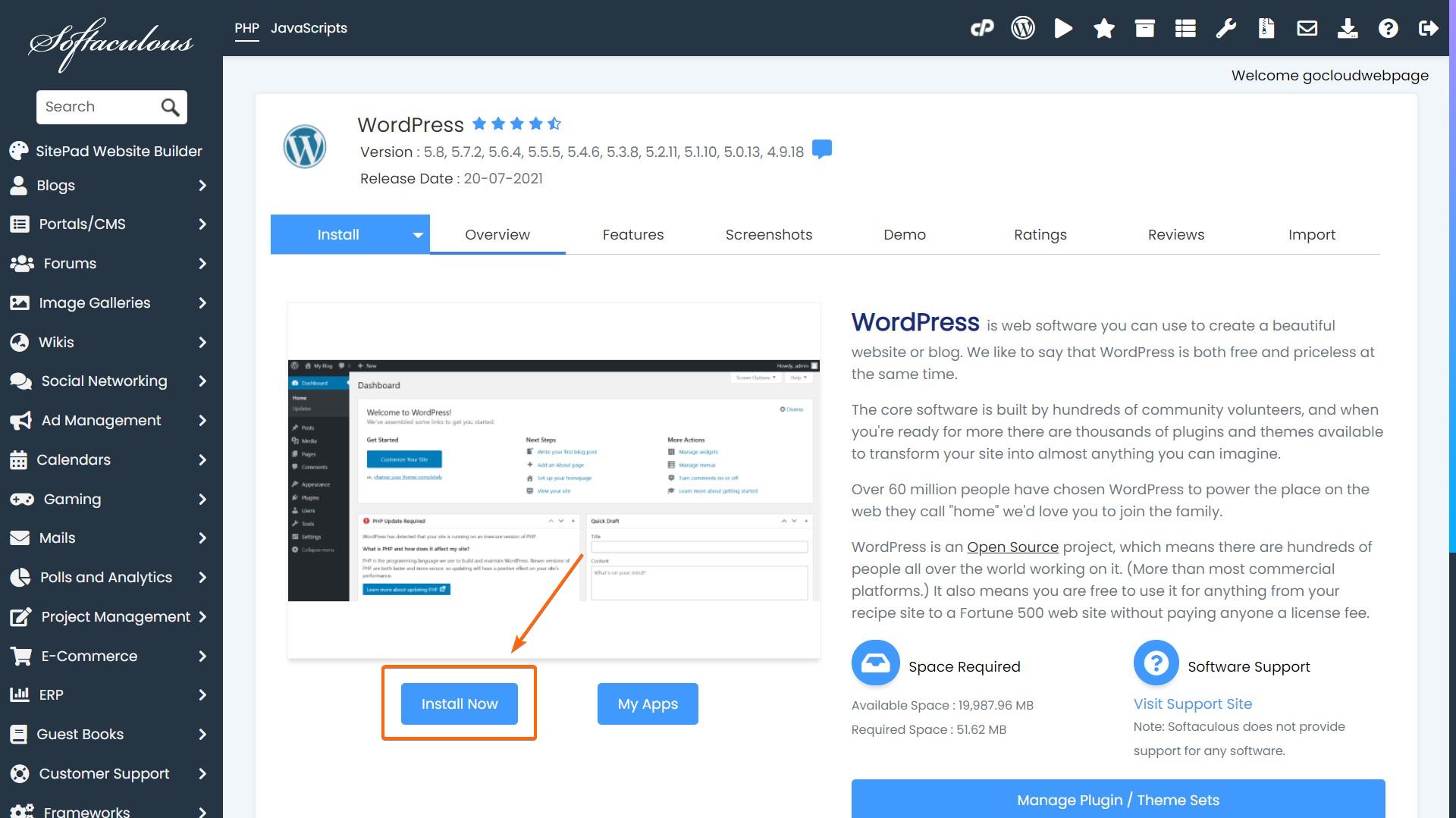Image resolution: width=1456 pixels, height=818 pixels.
Task: Select the PHP scripts tab
Action: [x=246, y=28]
